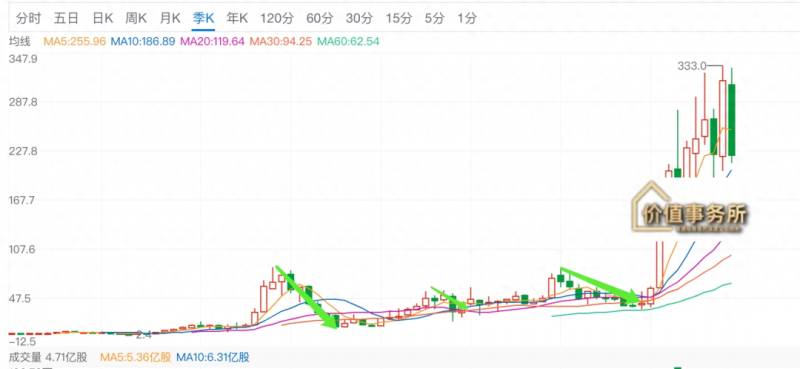Click the 333.0 high price marker
The width and height of the screenshot is (800, 369).
pos(692,66)
